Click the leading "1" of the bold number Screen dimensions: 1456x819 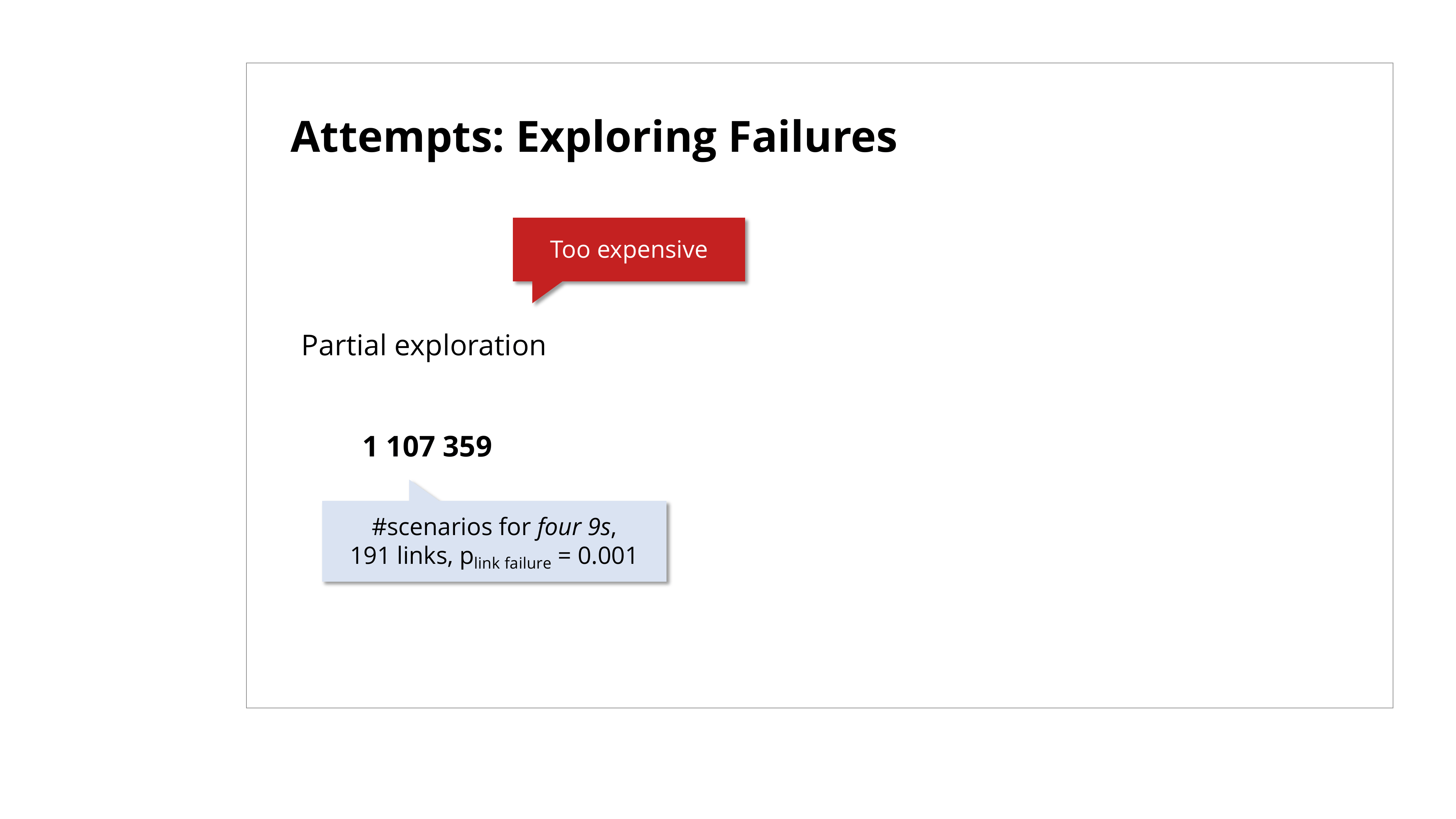point(370,447)
